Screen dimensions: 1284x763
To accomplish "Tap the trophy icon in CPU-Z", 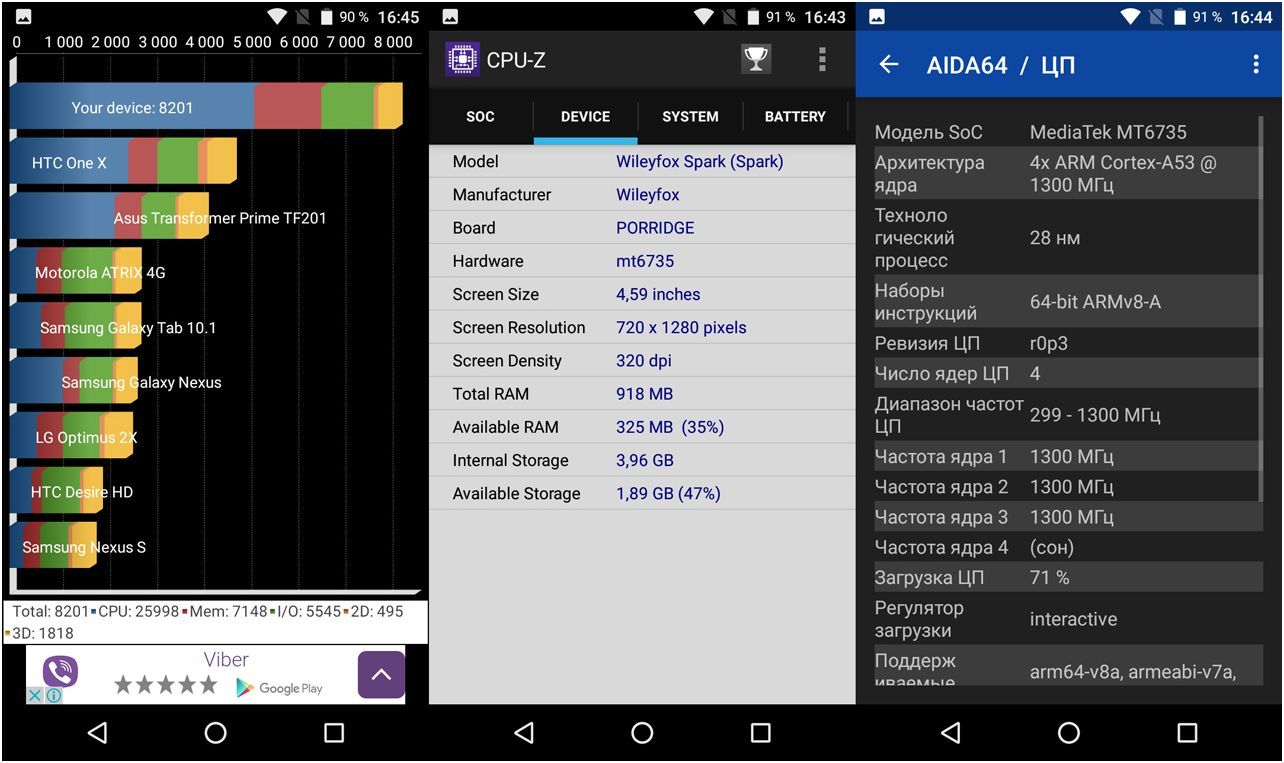I will (x=756, y=60).
